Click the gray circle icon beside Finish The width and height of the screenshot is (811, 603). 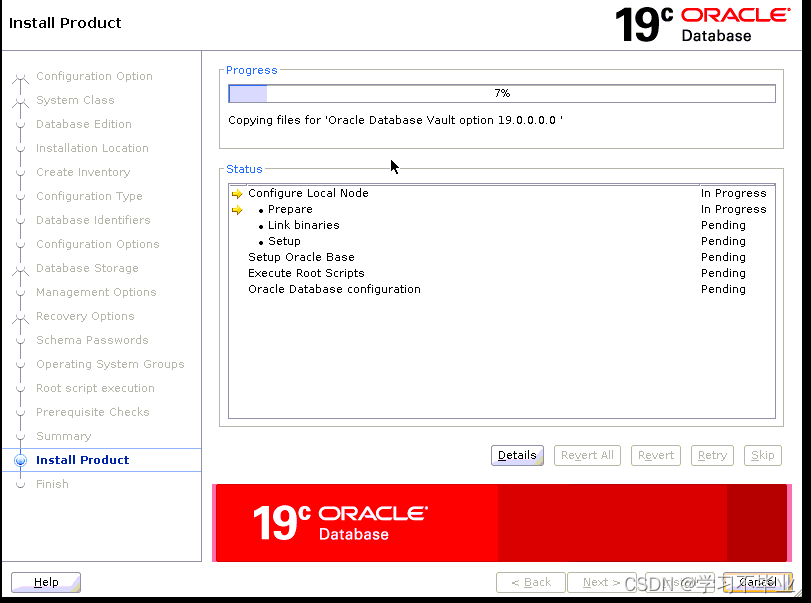click(21, 484)
